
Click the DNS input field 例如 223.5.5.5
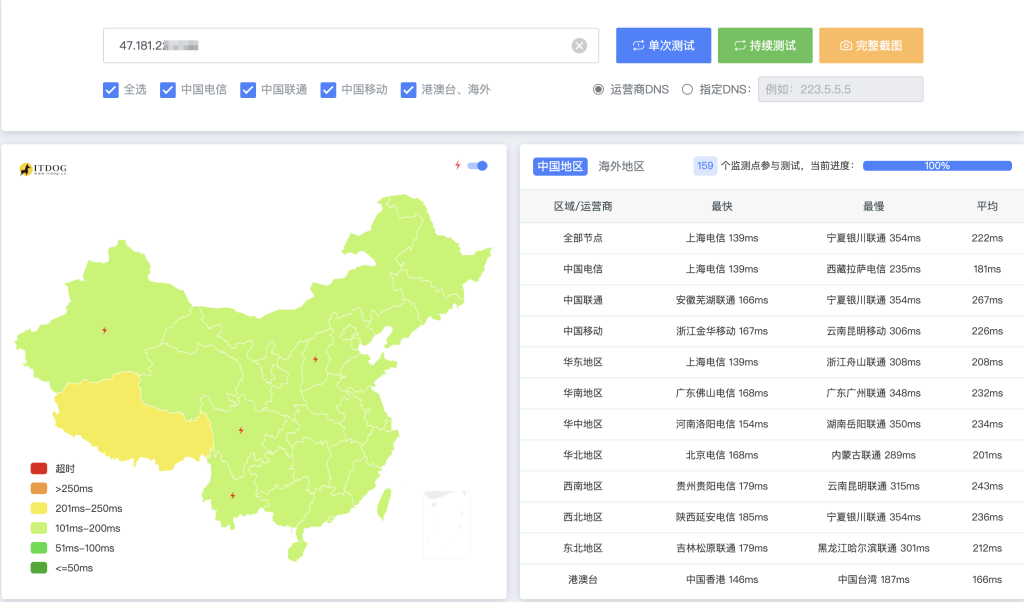[840, 90]
